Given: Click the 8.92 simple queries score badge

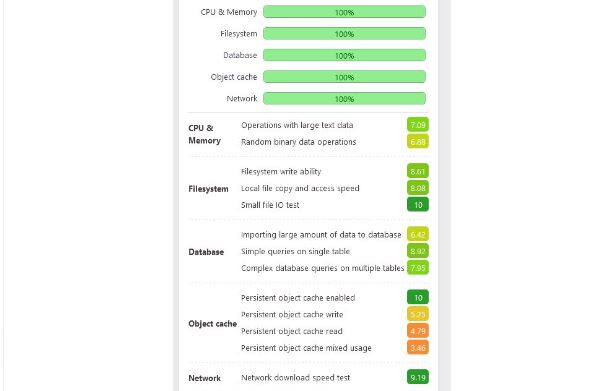Looking at the screenshot, I should [x=418, y=251].
